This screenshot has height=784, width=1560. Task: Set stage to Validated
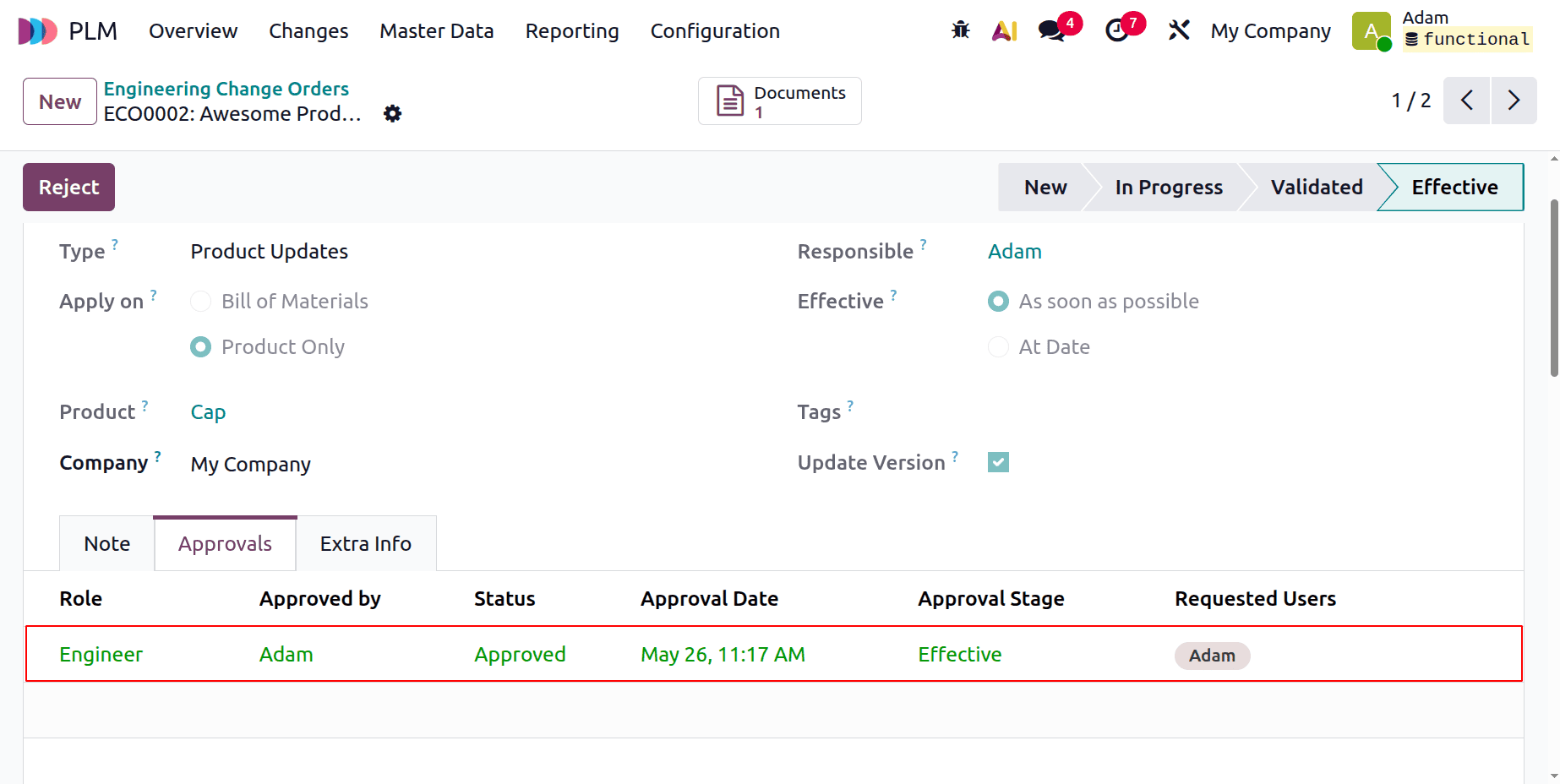(1317, 187)
